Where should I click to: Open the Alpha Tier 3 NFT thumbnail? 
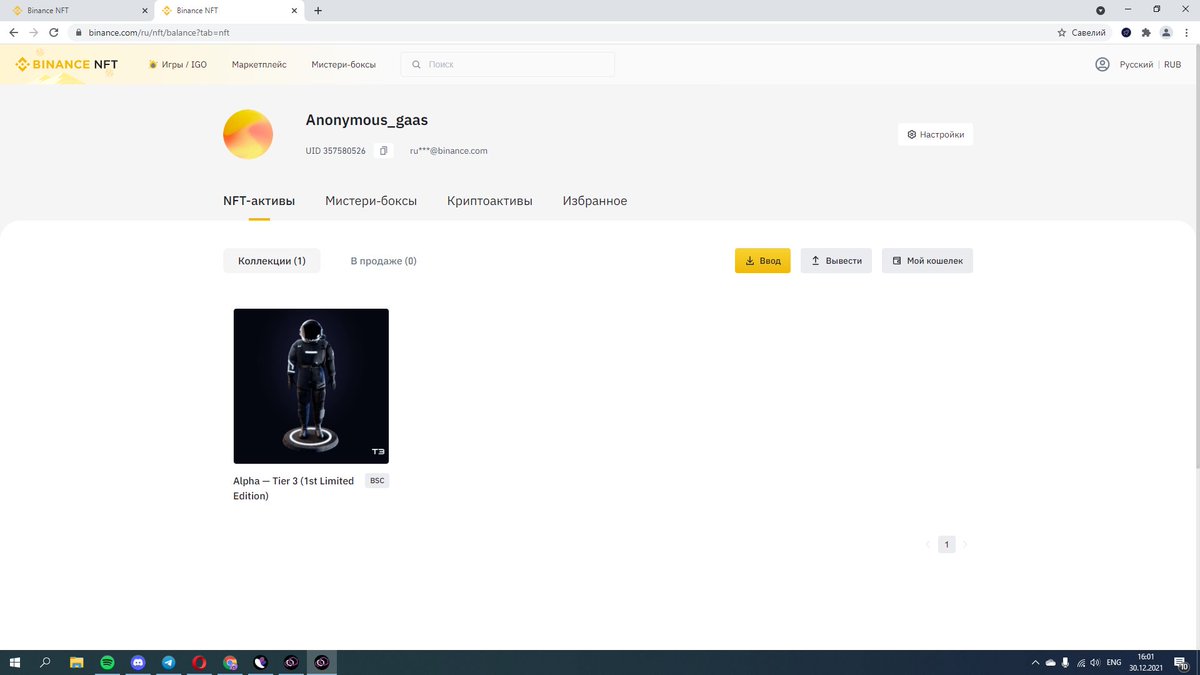click(311, 386)
